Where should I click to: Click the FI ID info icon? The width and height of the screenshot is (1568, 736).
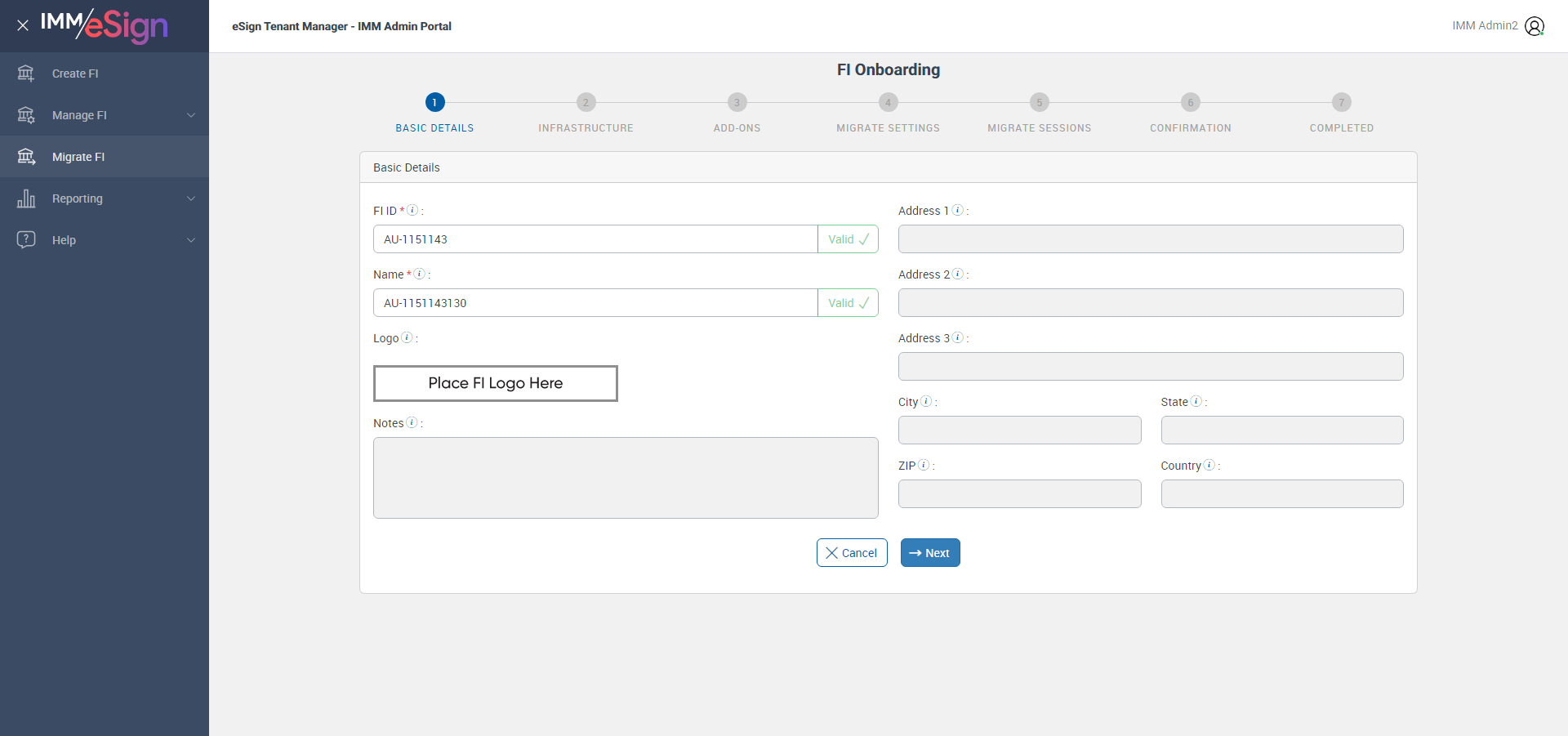point(412,210)
